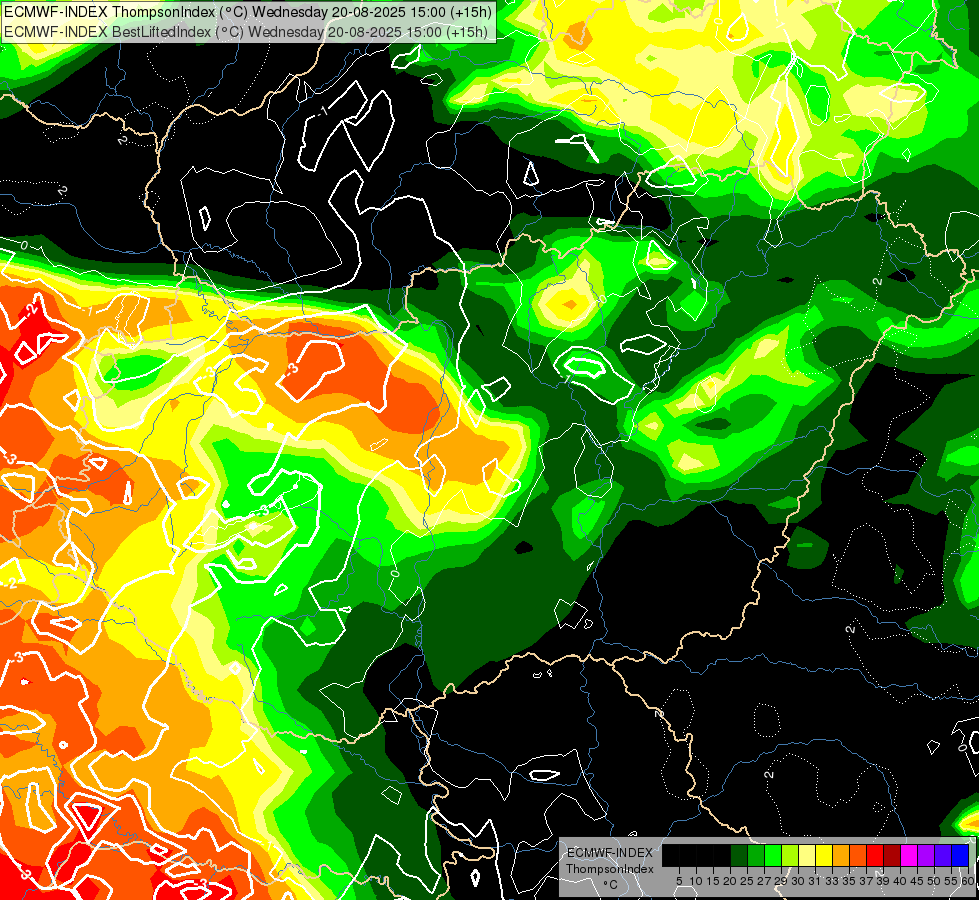The height and width of the screenshot is (900, 979).
Task: Select the dark green 20–25 legend swatch
Action: (739, 855)
